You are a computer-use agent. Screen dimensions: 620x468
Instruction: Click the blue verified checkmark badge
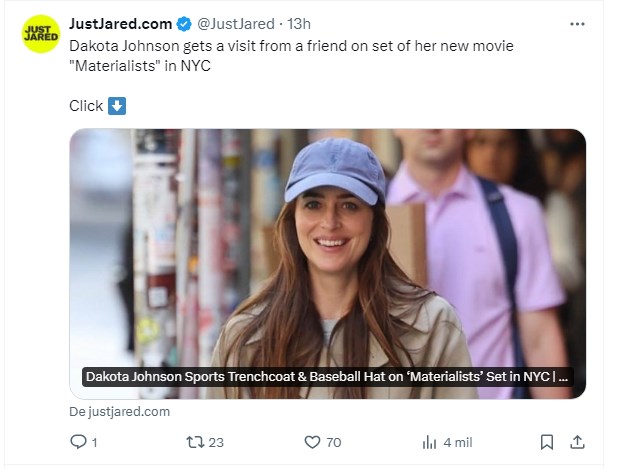[x=184, y=24]
